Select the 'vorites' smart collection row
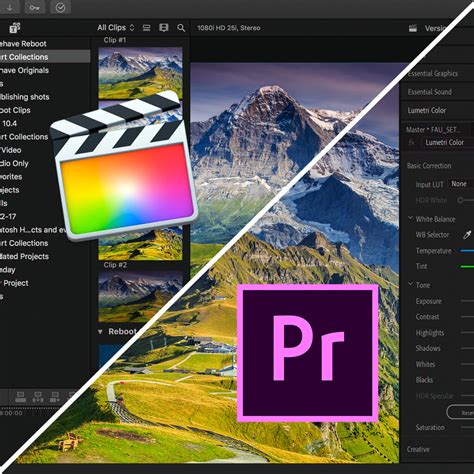Image resolution: width=474 pixels, height=474 pixels. point(11,177)
